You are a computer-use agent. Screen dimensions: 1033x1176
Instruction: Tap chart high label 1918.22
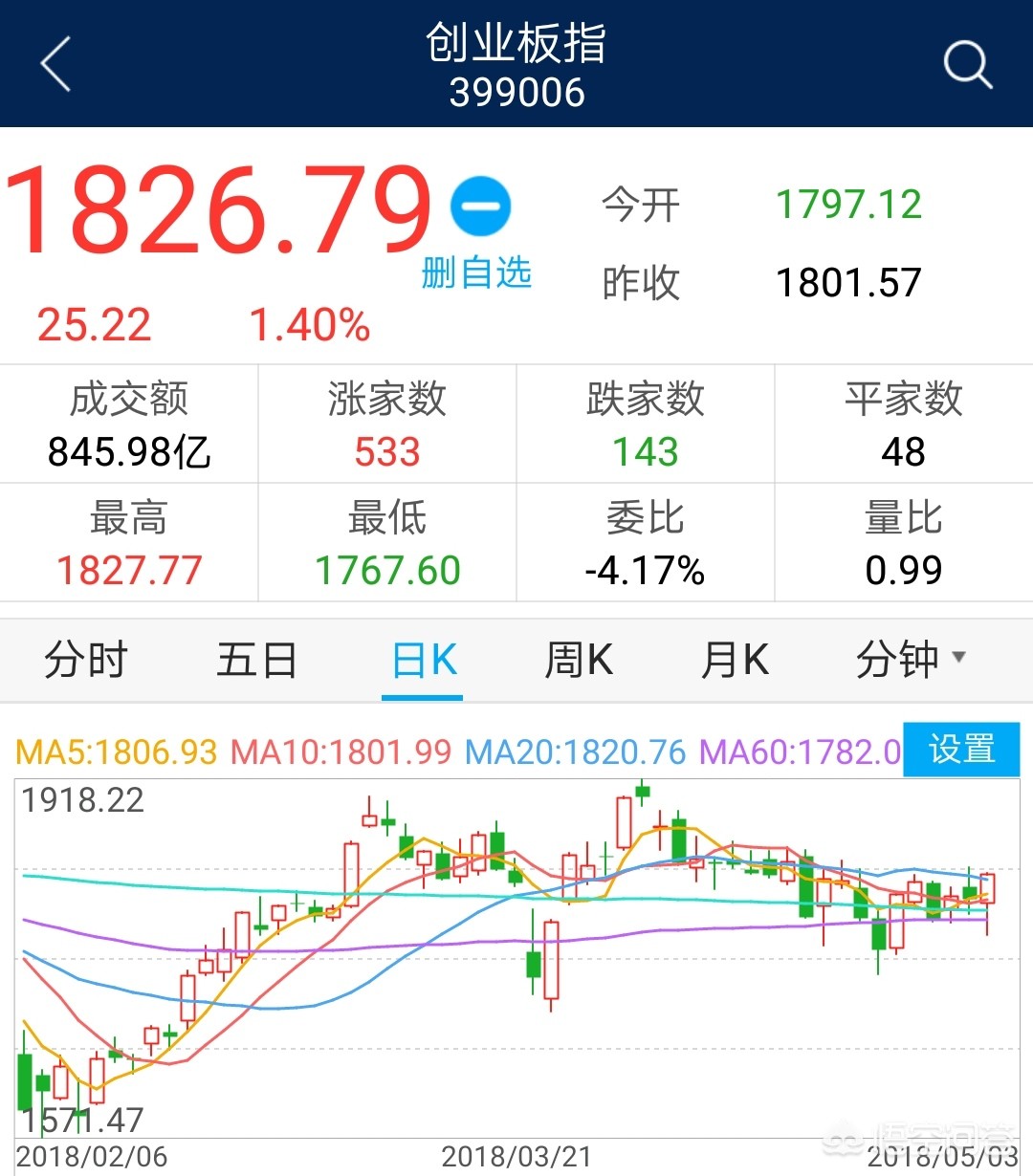click(83, 800)
